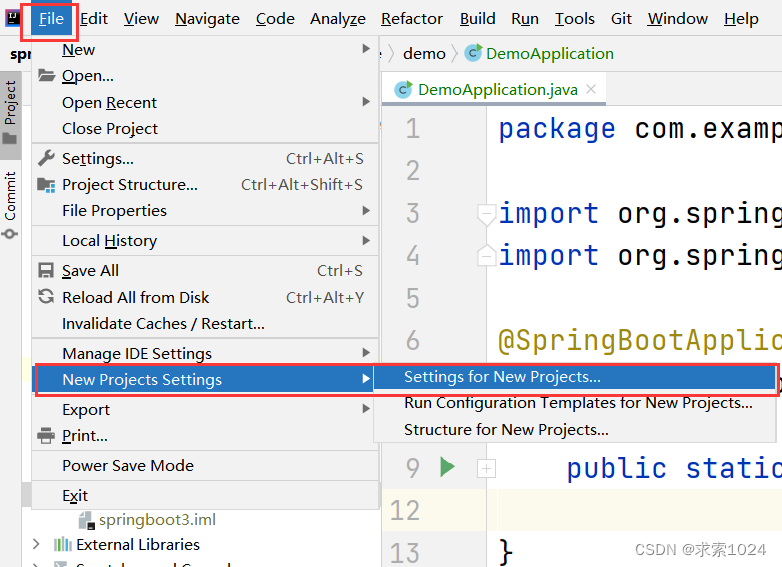
Task: Open the Run menu
Action: point(525,19)
